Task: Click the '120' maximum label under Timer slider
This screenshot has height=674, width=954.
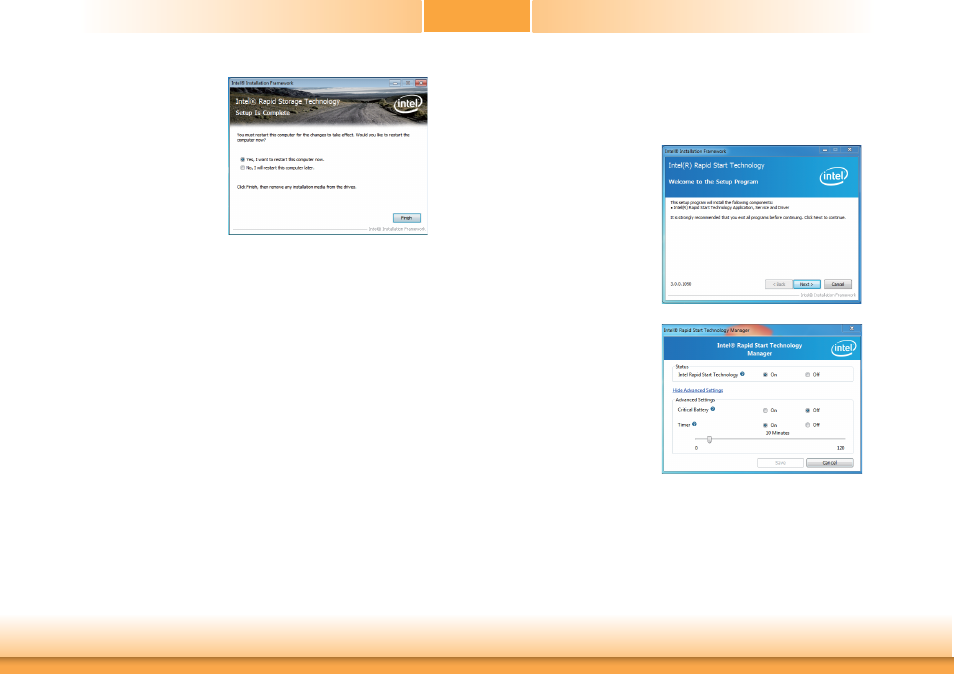Action: [x=841, y=448]
